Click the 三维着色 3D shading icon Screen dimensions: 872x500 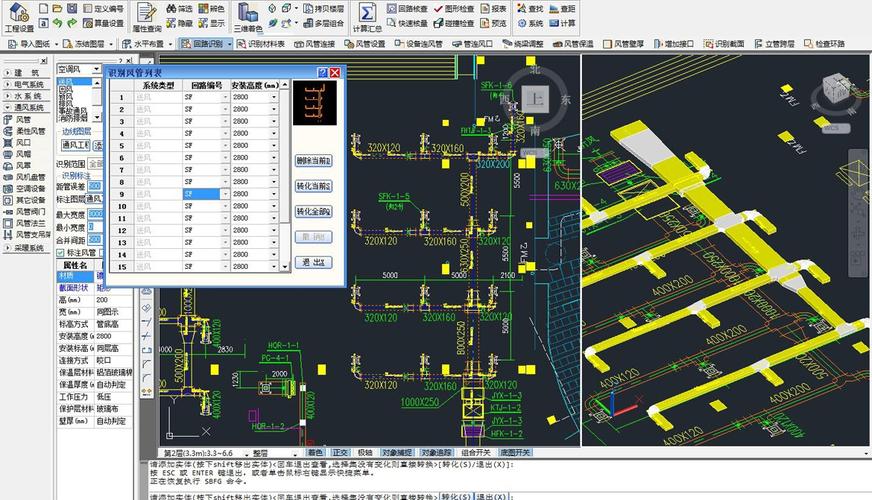click(x=247, y=14)
